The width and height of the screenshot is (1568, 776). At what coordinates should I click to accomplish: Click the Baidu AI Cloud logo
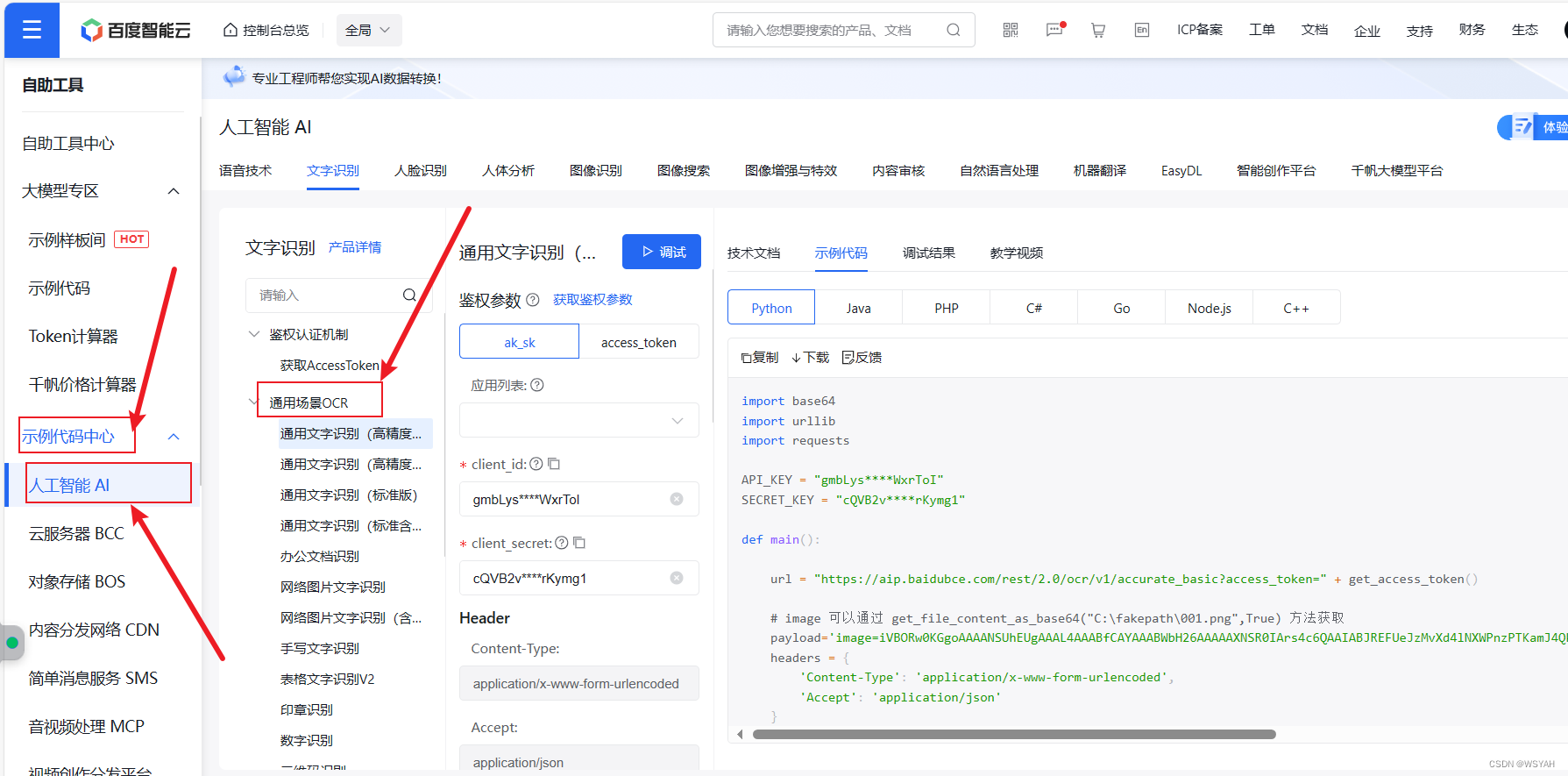[x=136, y=30]
